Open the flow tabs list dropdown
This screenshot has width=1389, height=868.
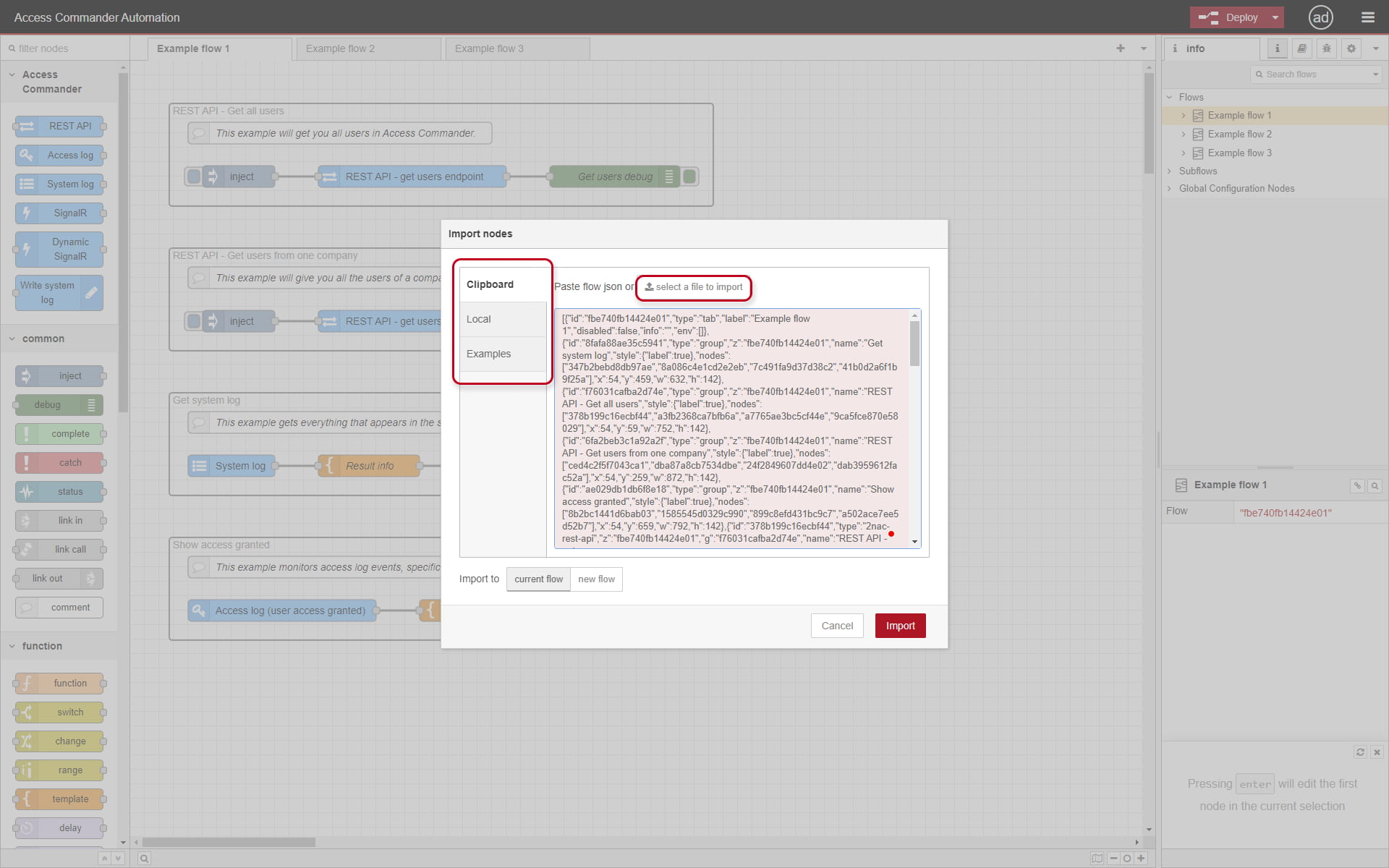click(x=1144, y=48)
